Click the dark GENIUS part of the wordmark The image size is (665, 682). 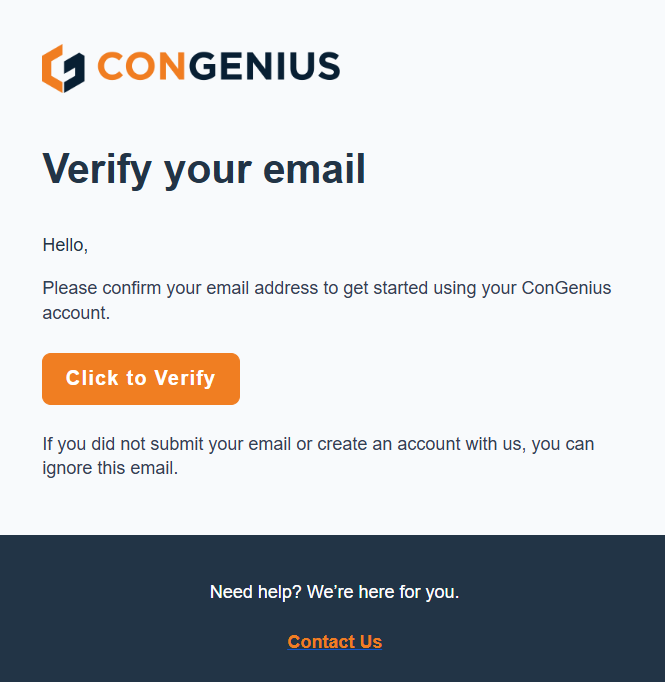(265, 66)
